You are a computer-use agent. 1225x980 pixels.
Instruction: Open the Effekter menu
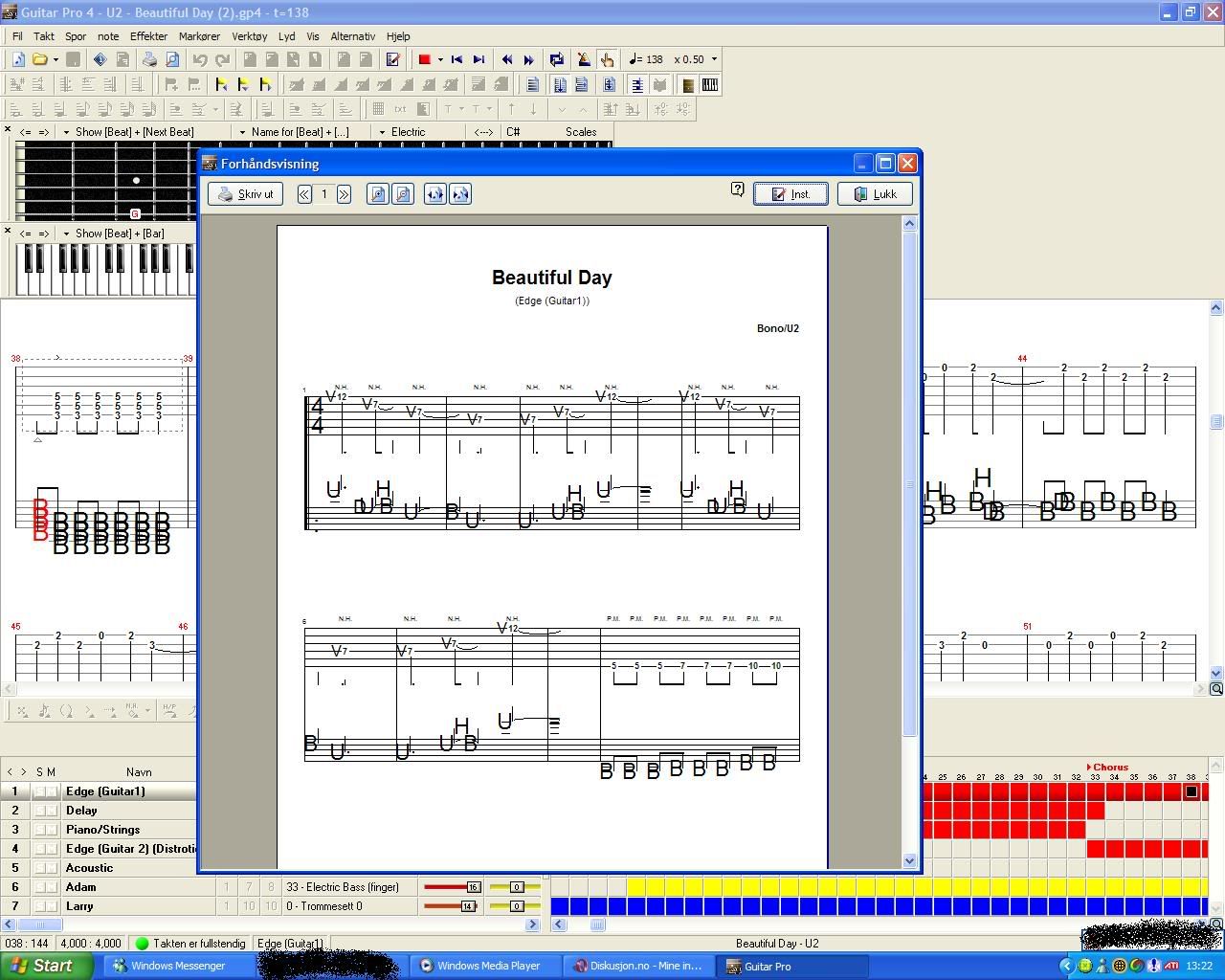click(x=148, y=36)
